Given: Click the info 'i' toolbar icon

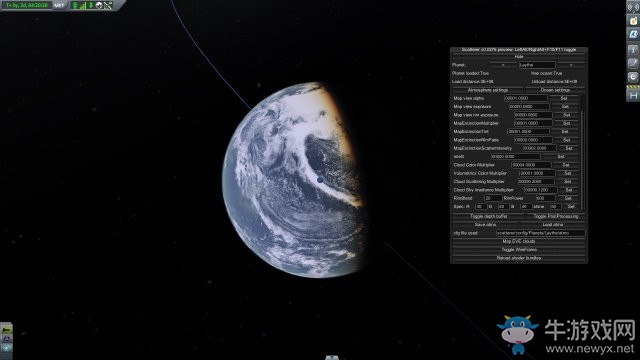Looking at the screenshot, I should click(x=633, y=49).
